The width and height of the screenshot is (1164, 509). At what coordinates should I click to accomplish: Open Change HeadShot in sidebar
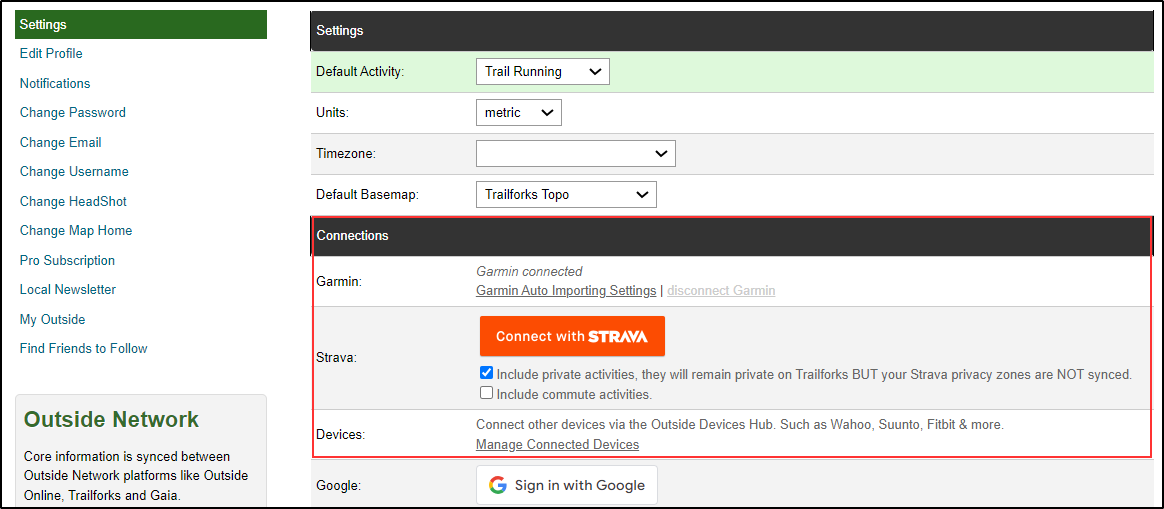pos(73,202)
